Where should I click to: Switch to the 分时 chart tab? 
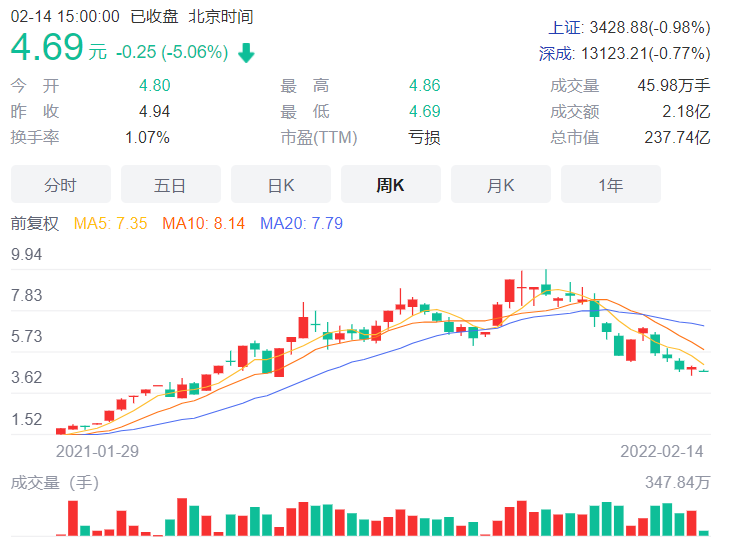coord(61,185)
